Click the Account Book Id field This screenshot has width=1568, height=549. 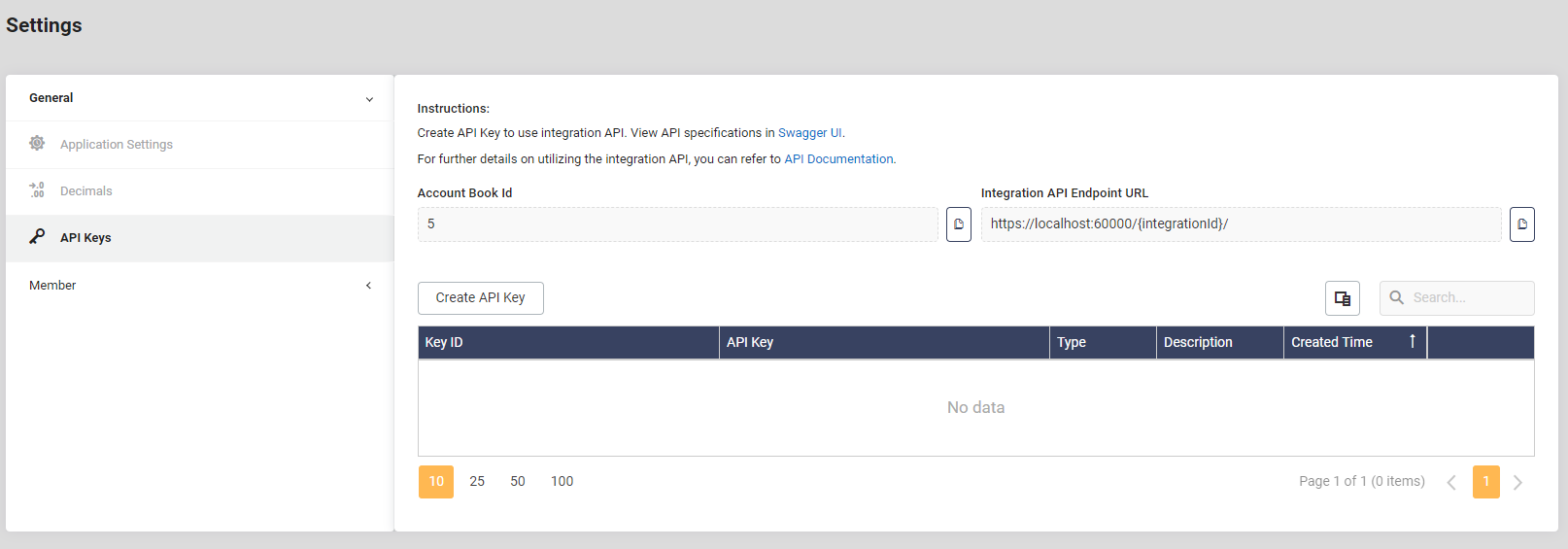point(678,224)
